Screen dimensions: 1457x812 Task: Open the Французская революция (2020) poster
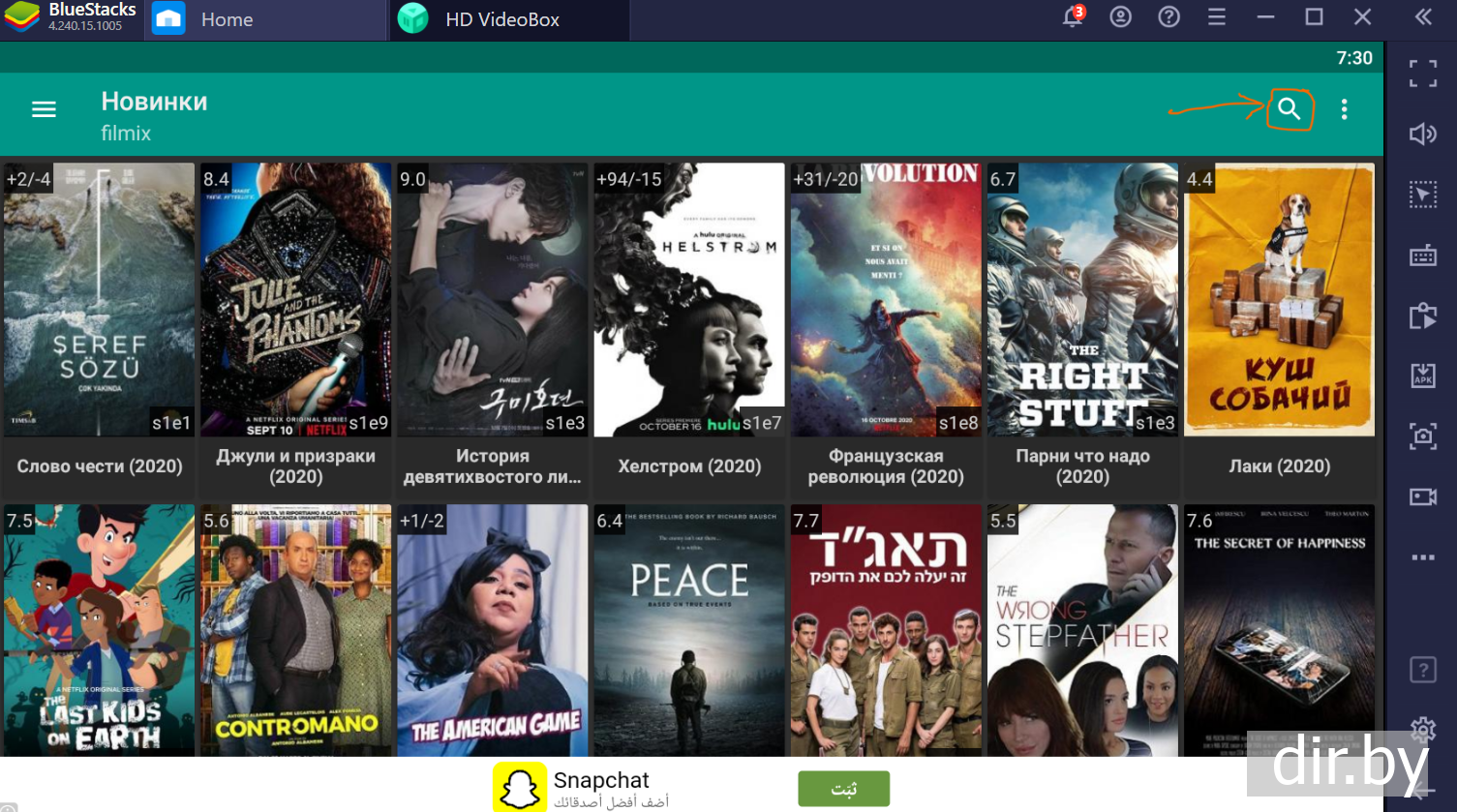886,300
